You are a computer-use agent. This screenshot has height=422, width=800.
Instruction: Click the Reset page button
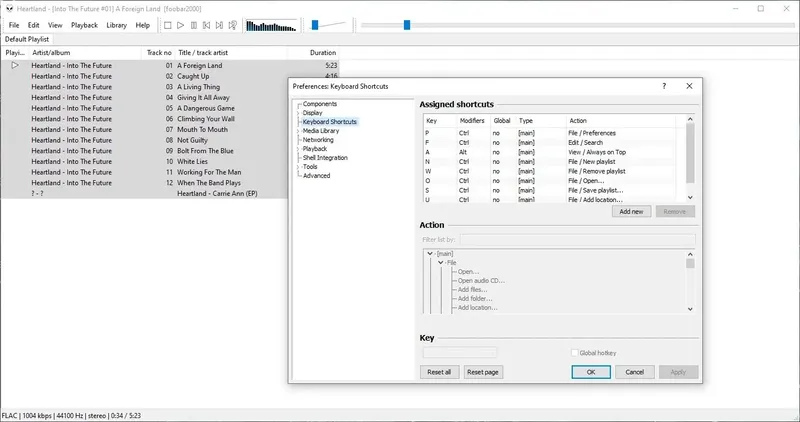[x=483, y=372]
